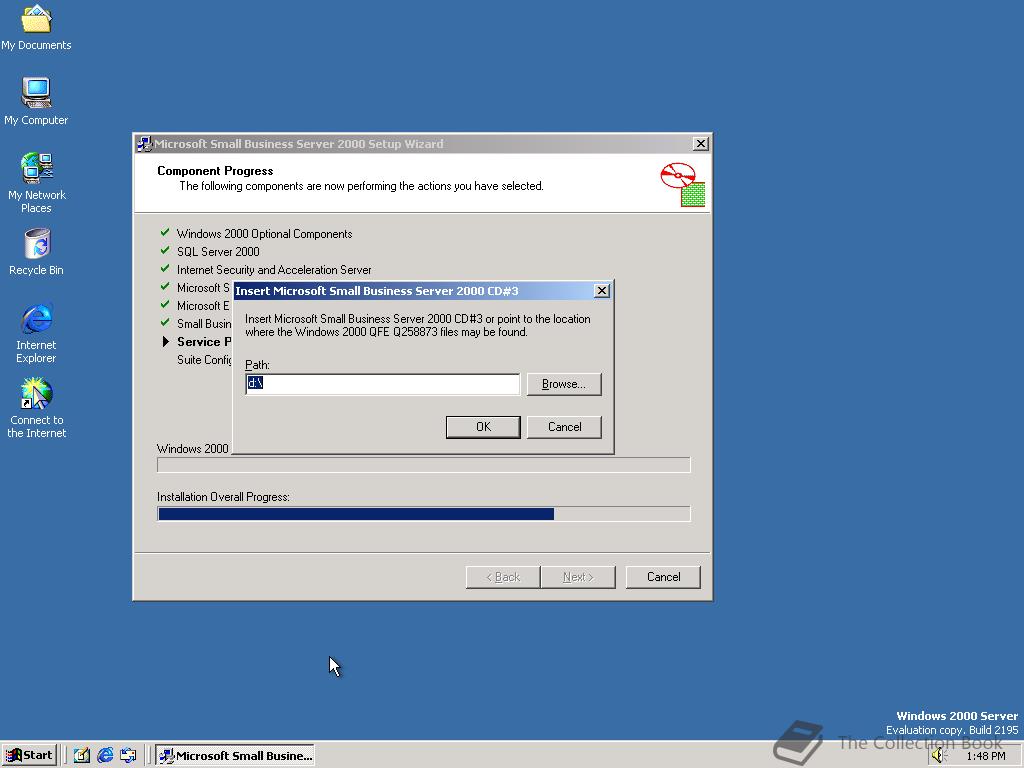
Task: Click the Suite Config list entry
Action: click(x=204, y=360)
